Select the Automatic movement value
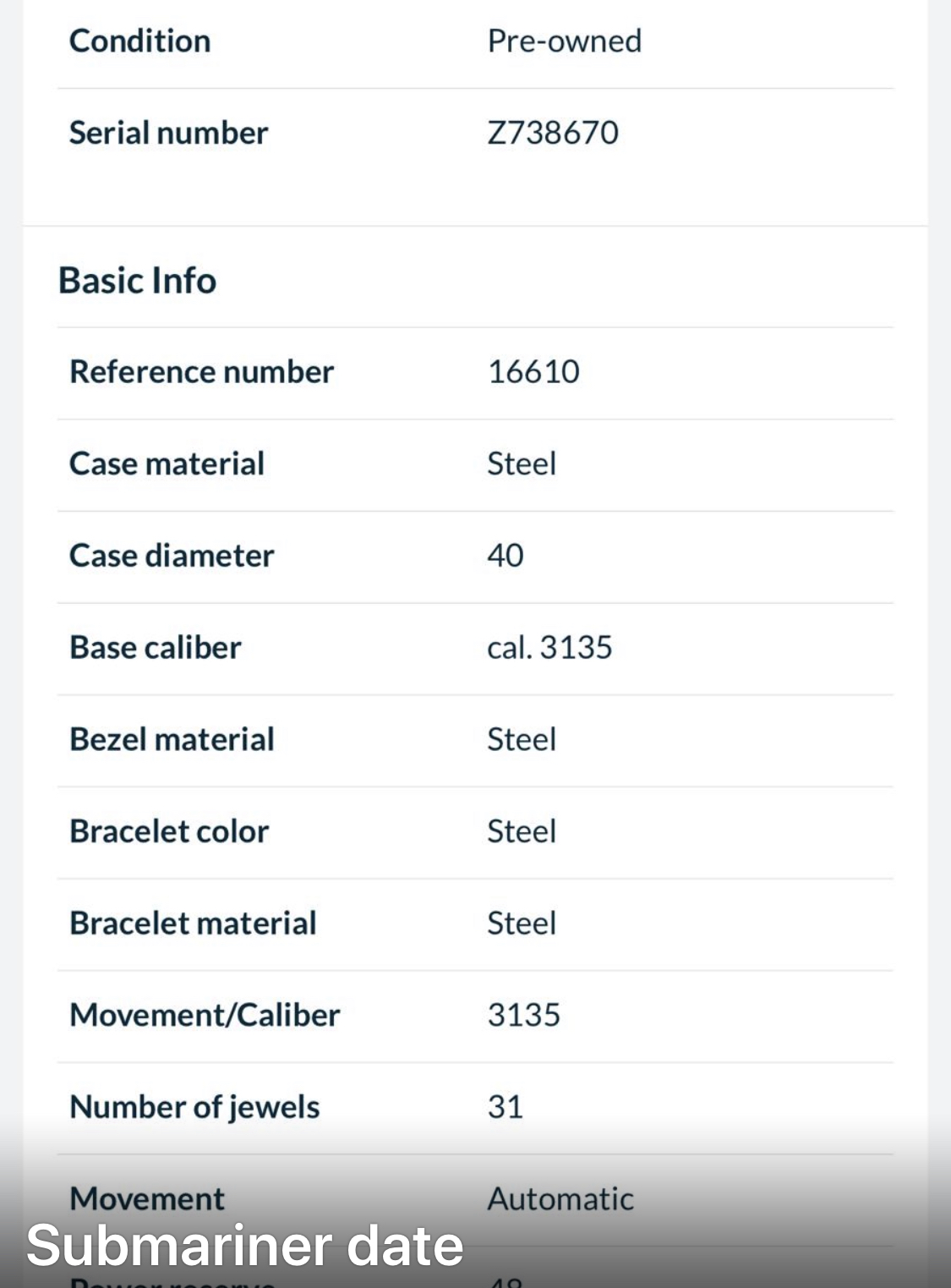The width and height of the screenshot is (951, 1288). click(x=560, y=1199)
